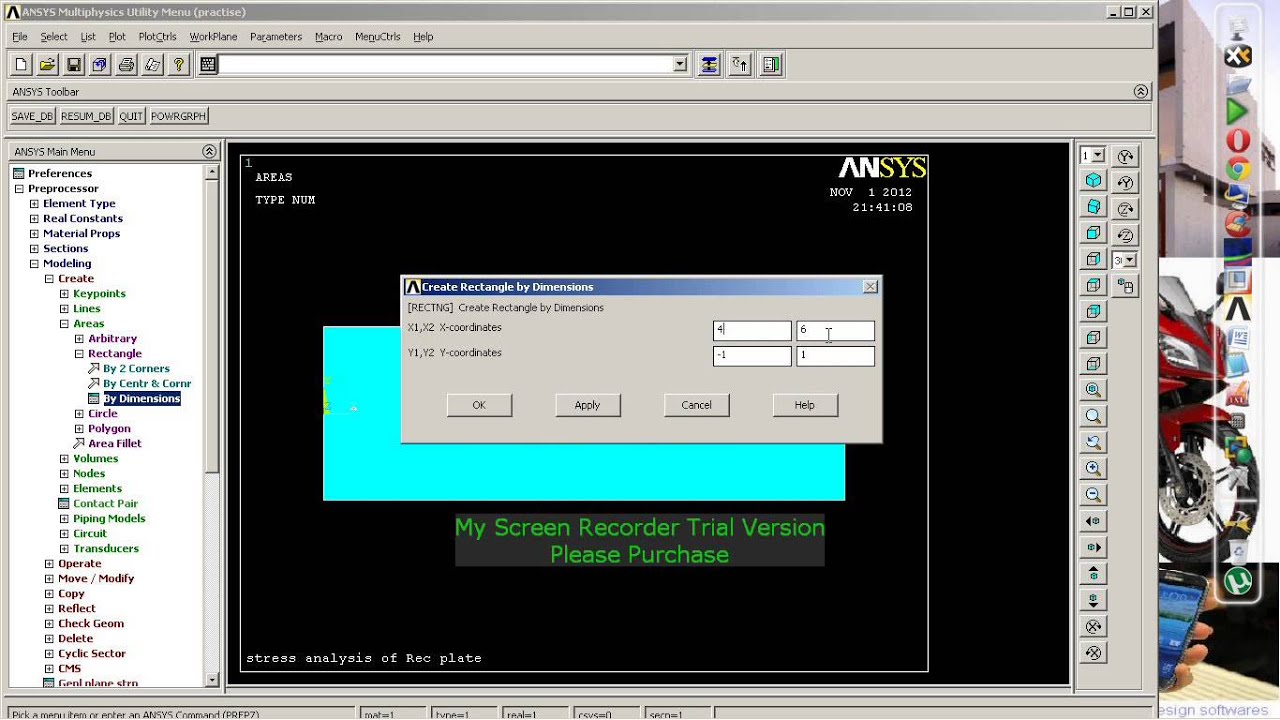Click Apply in Create Rectangle dialog
1280x720 pixels.
[x=587, y=405]
